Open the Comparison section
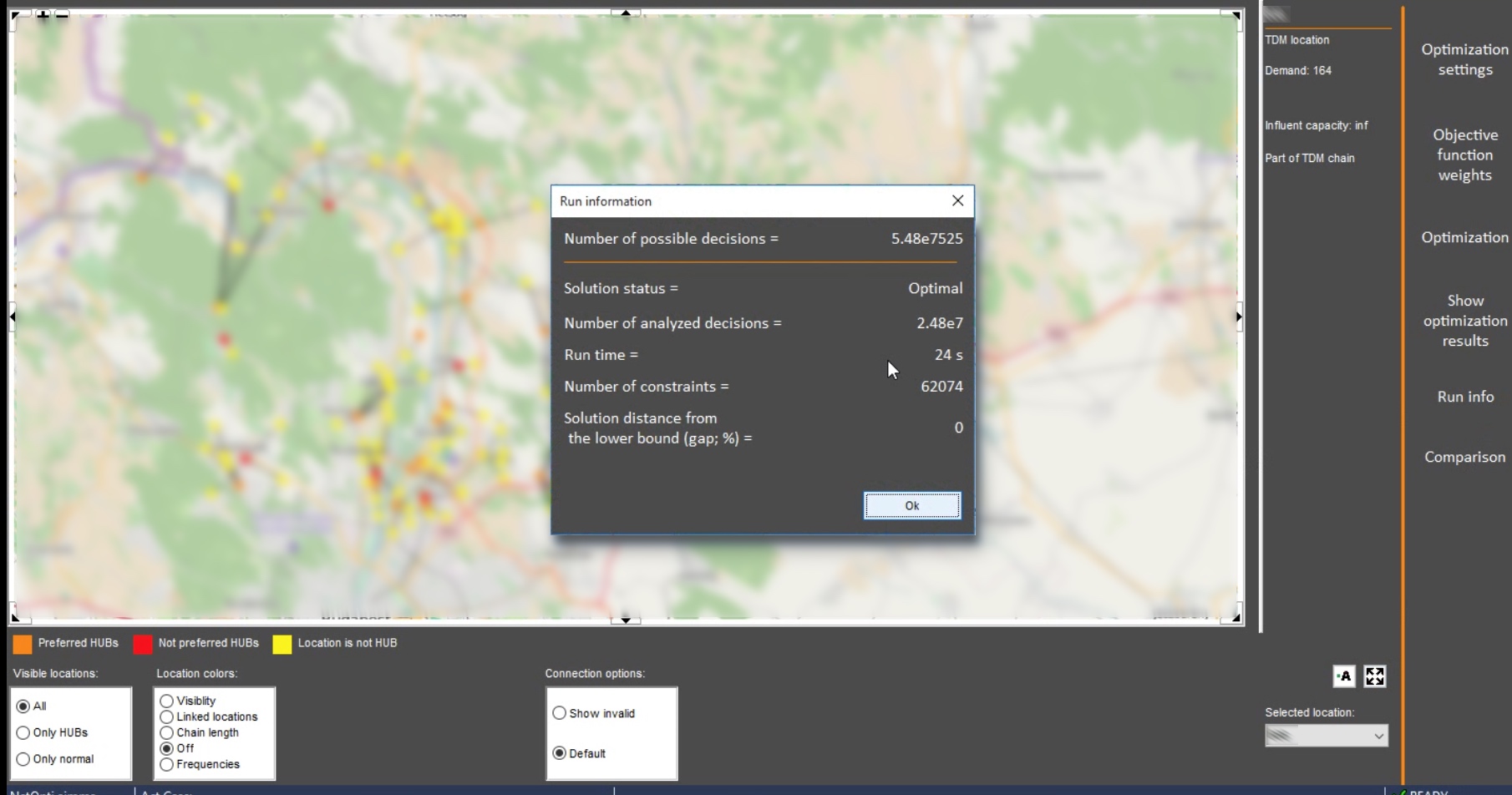Viewport: 1512px width, 795px height. click(1464, 457)
